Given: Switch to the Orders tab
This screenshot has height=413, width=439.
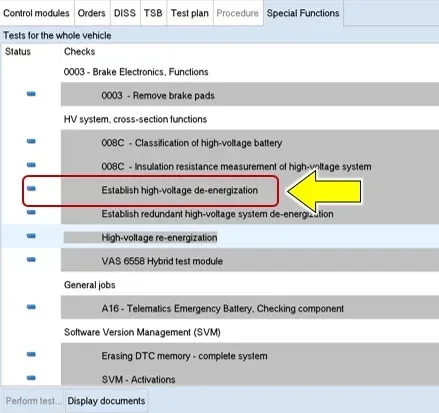Looking at the screenshot, I should click(x=91, y=13).
